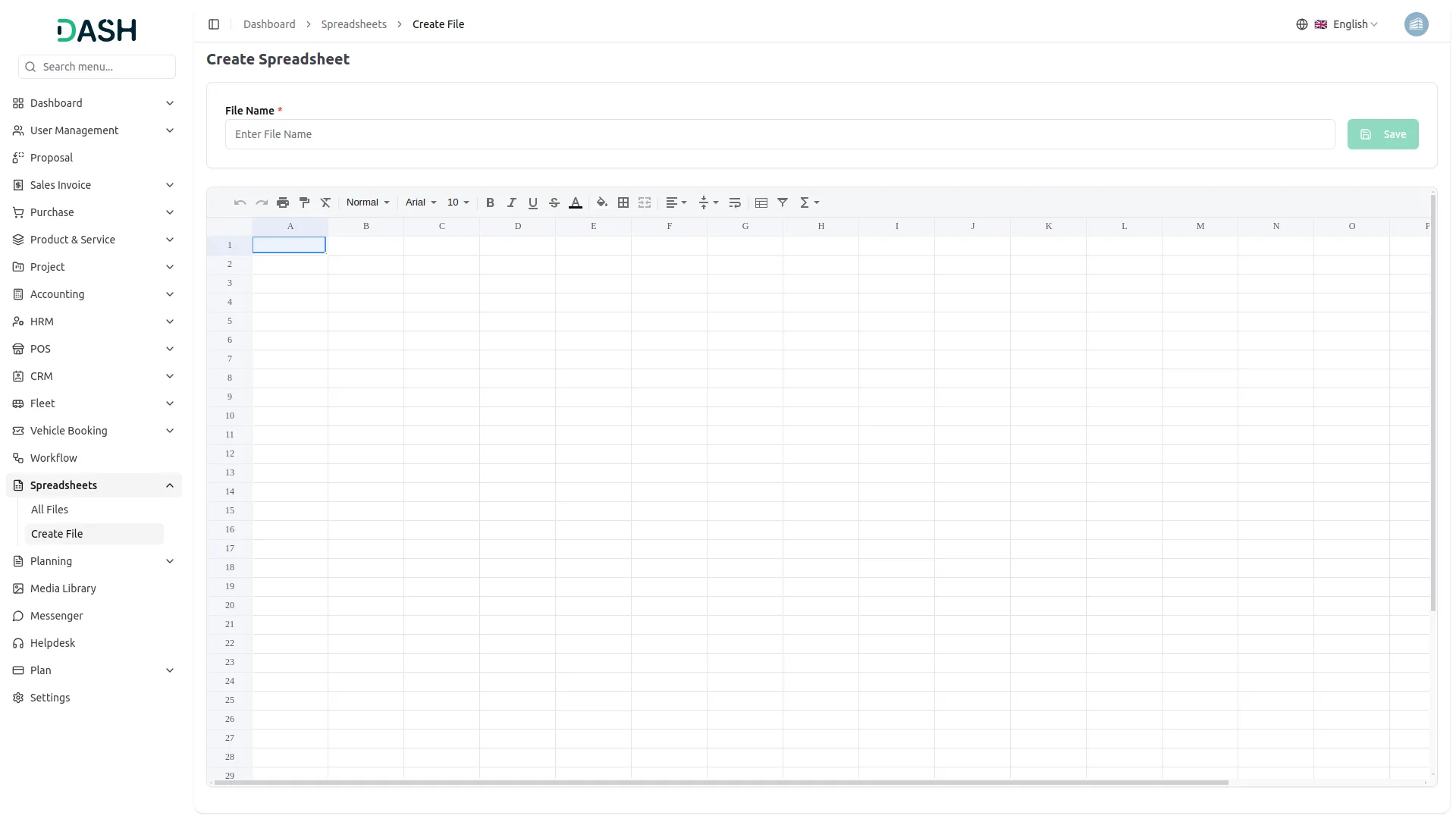The image size is (1456, 819).
Task: Open the Messenger menu item
Action: click(94, 616)
